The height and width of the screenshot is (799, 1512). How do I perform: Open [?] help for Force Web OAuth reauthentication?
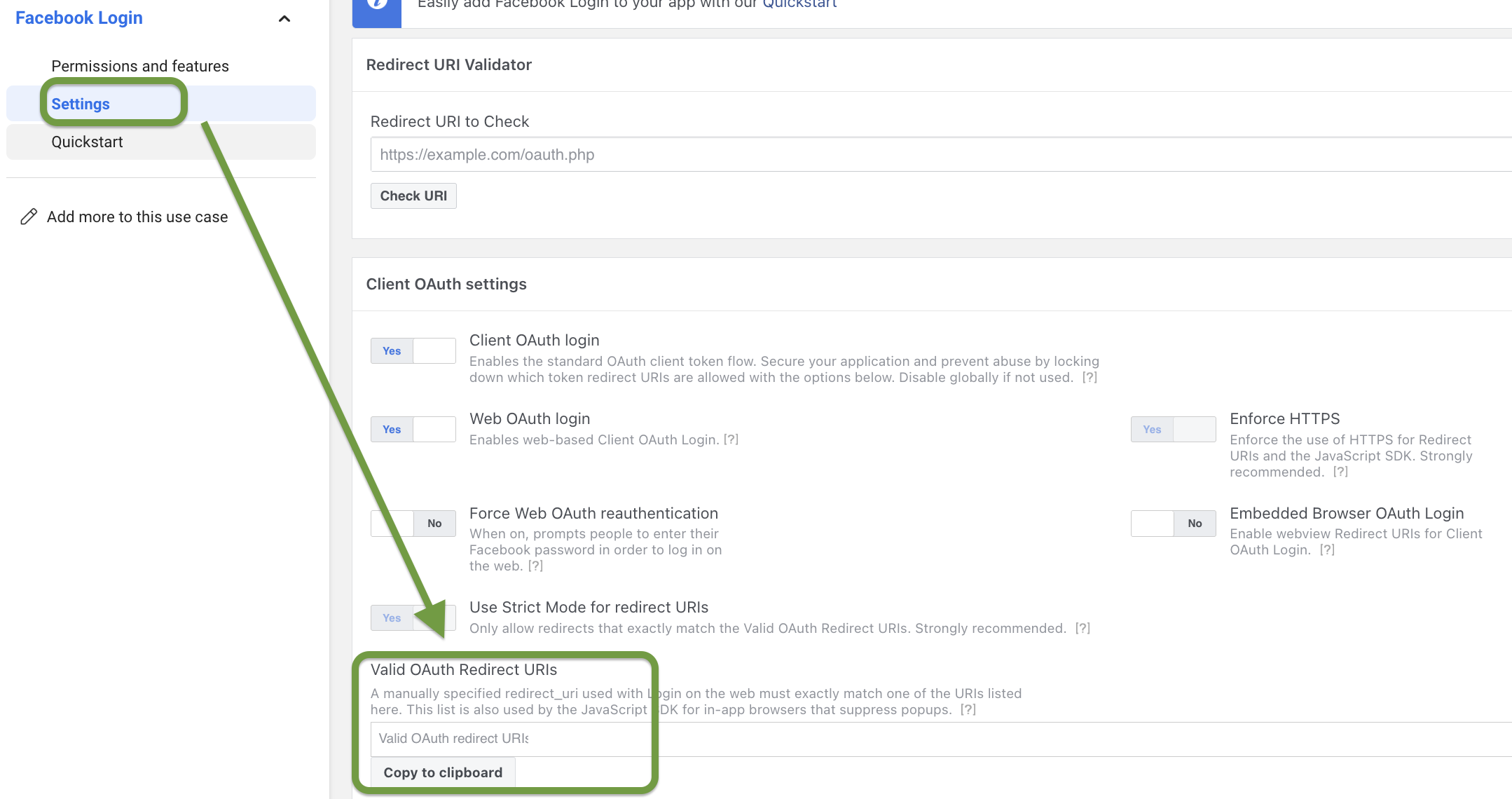click(535, 566)
